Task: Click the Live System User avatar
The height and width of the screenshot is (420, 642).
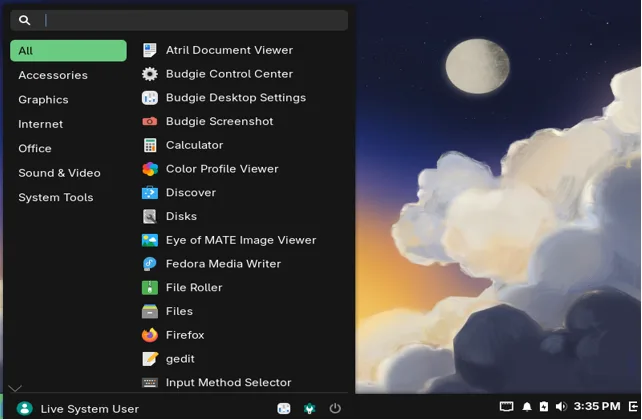Action: pos(25,409)
